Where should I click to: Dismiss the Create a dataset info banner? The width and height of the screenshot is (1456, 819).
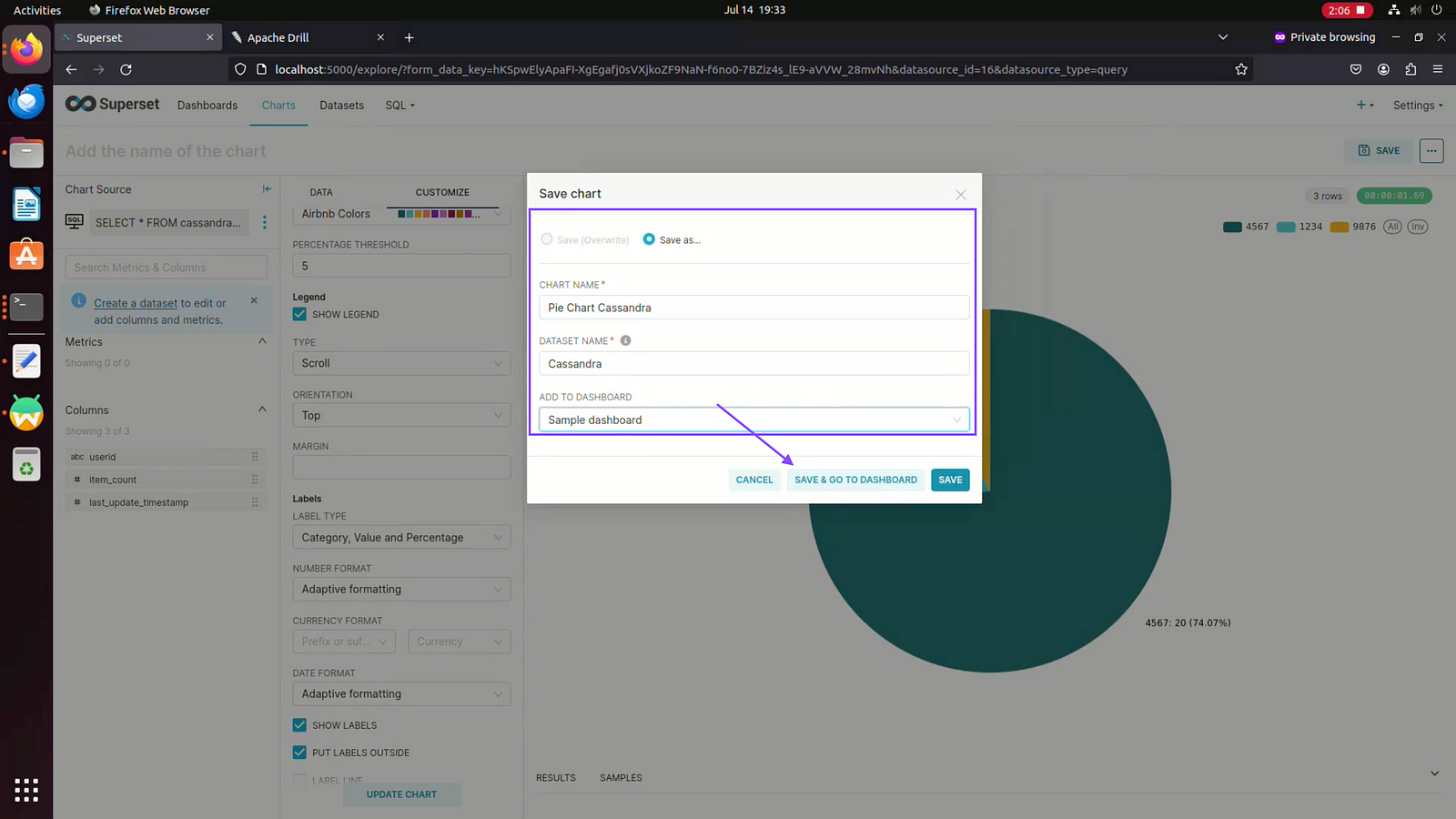coord(254,300)
